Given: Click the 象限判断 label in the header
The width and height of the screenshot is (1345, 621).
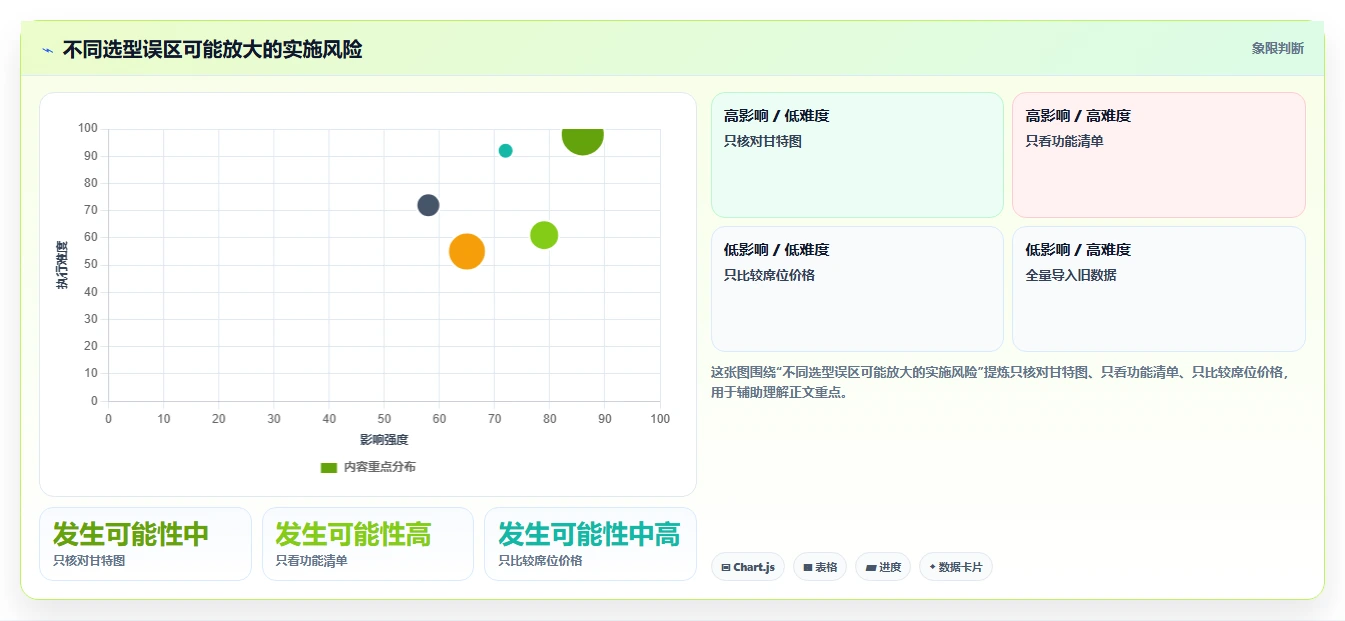Looking at the screenshot, I should pos(1277,48).
